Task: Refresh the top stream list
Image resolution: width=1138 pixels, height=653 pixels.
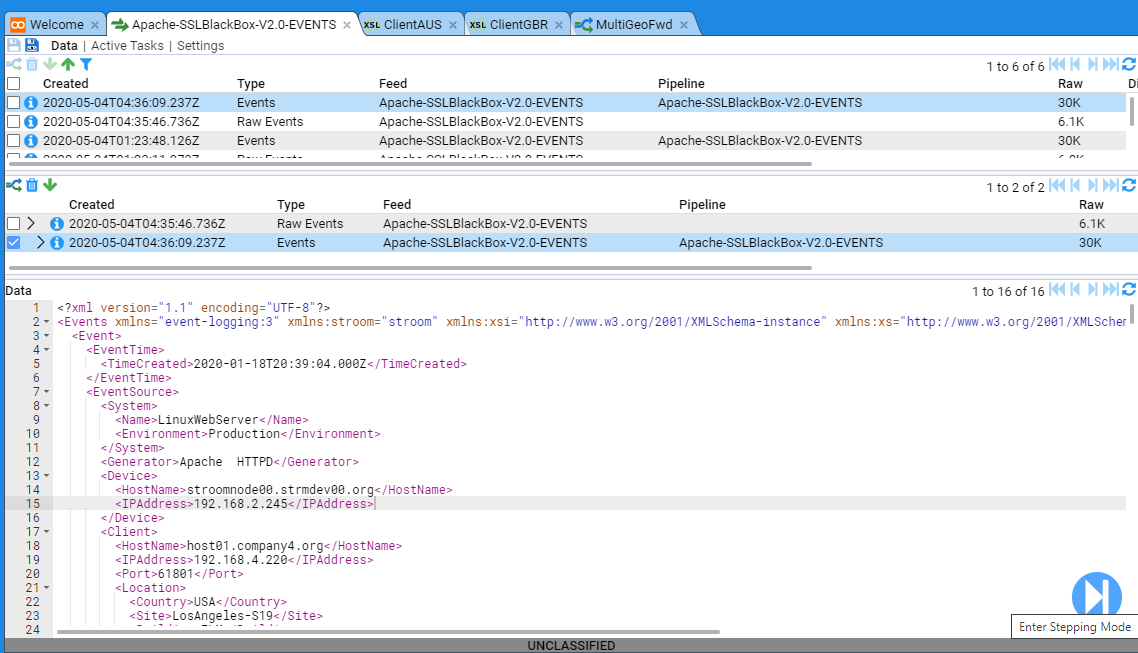Action: point(1129,65)
